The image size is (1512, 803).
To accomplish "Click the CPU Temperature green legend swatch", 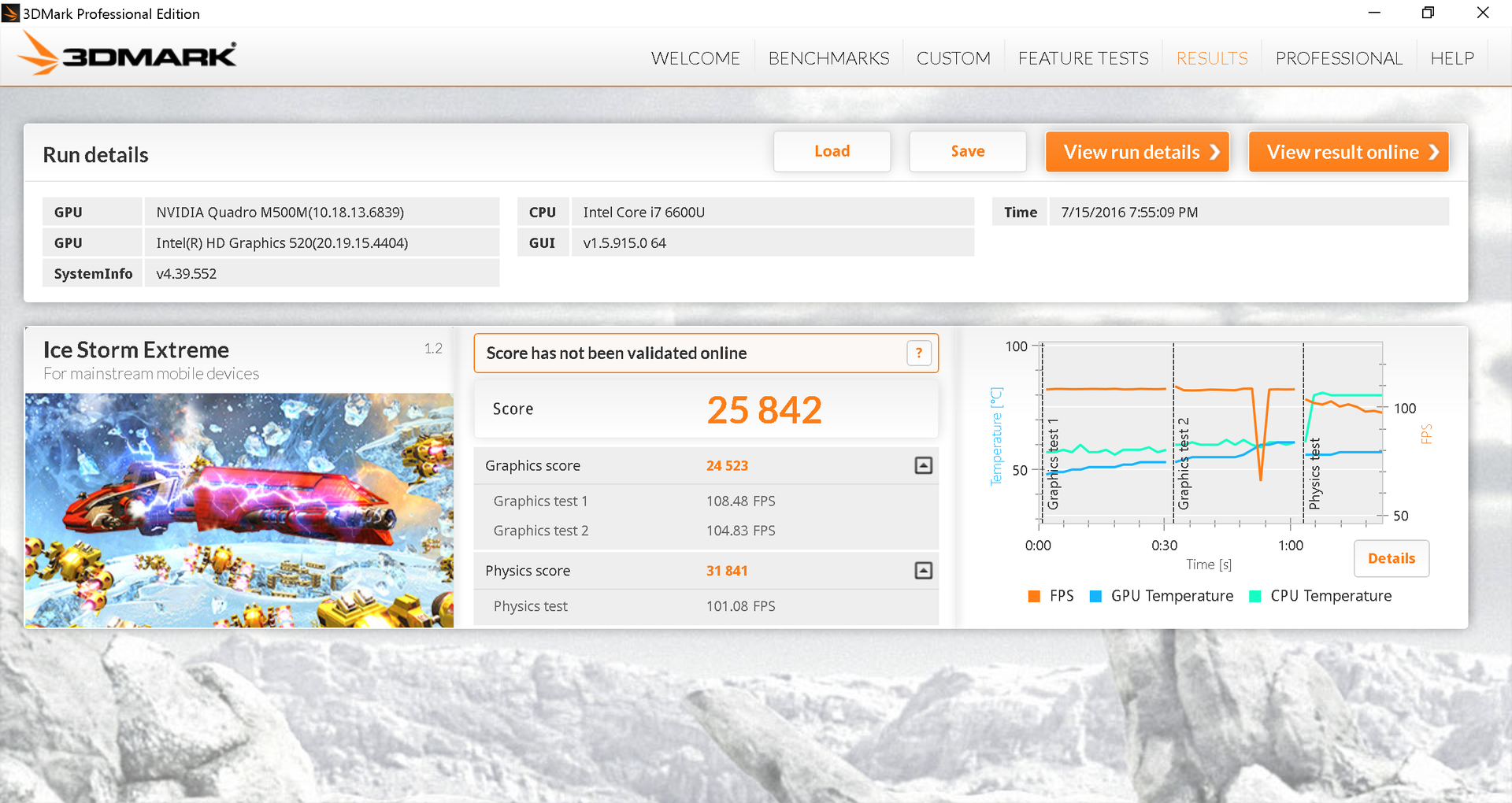I will point(1255,596).
